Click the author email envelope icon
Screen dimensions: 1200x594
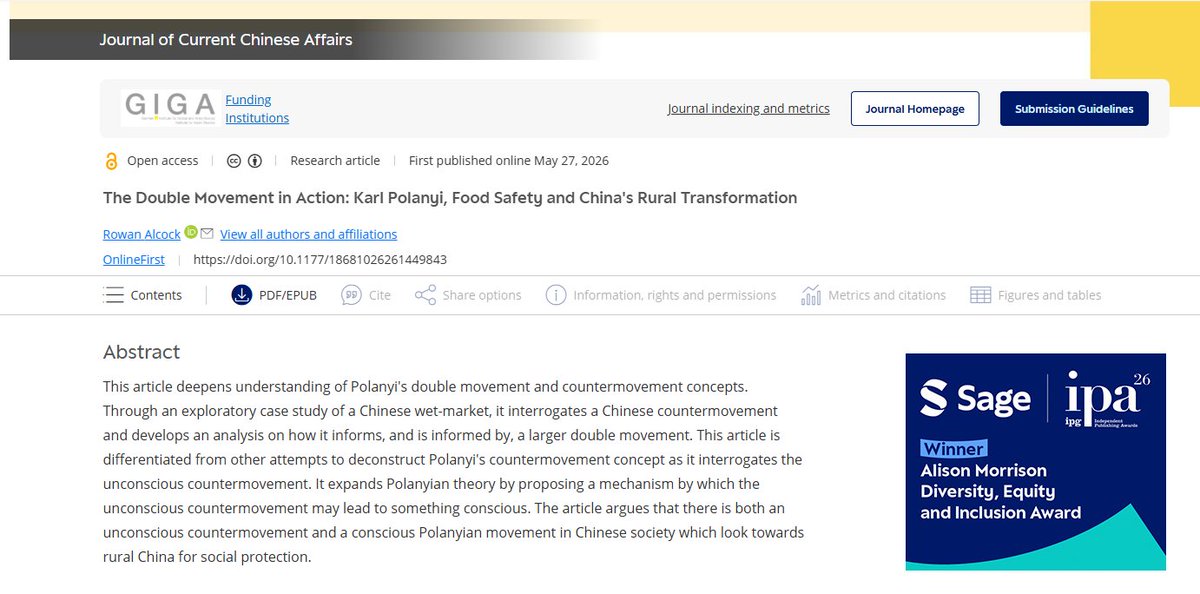point(207,234)
